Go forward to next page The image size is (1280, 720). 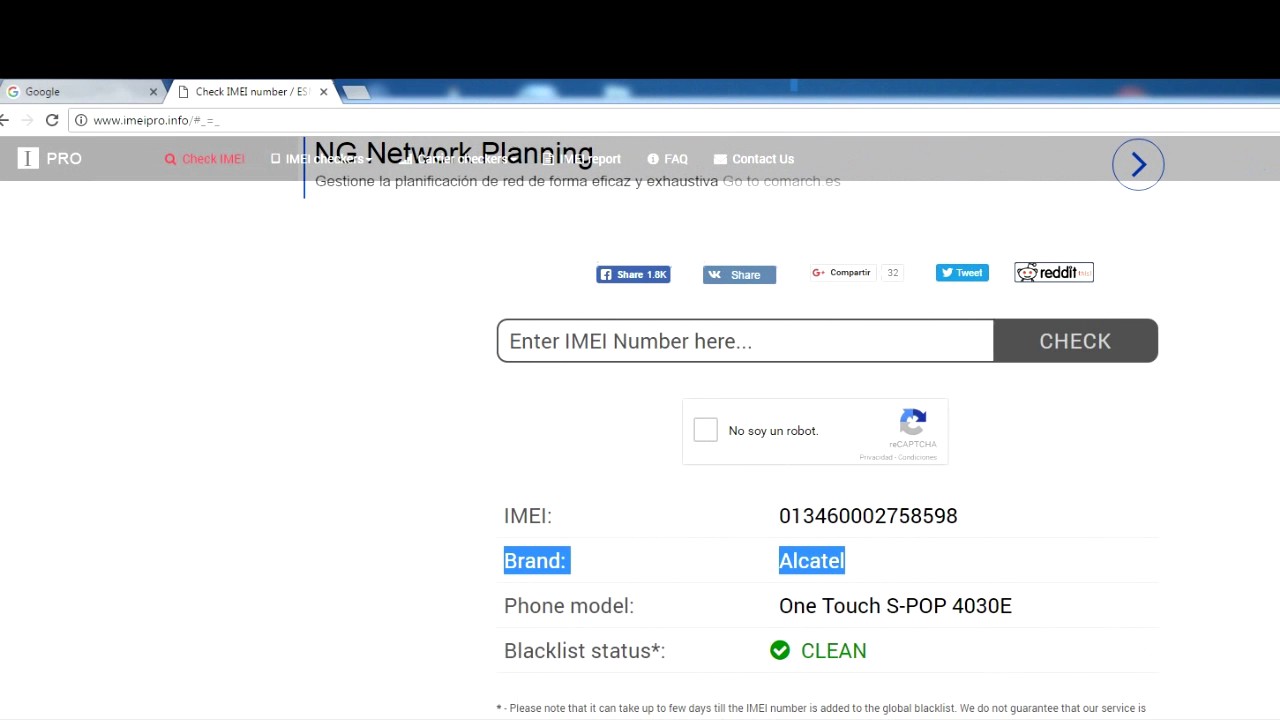(27, 120)
